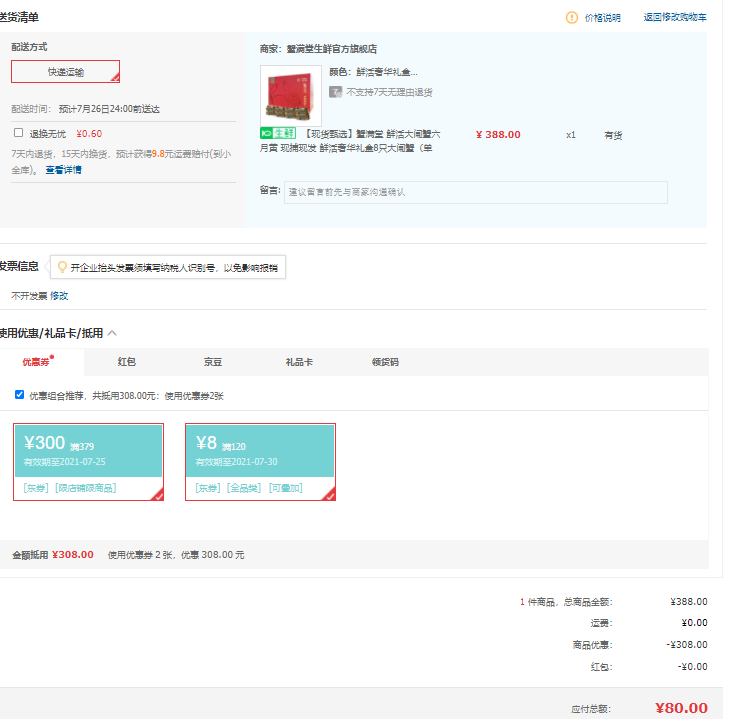
Task: Click the 7-day no-return policy icon
Action: (335, 92)
